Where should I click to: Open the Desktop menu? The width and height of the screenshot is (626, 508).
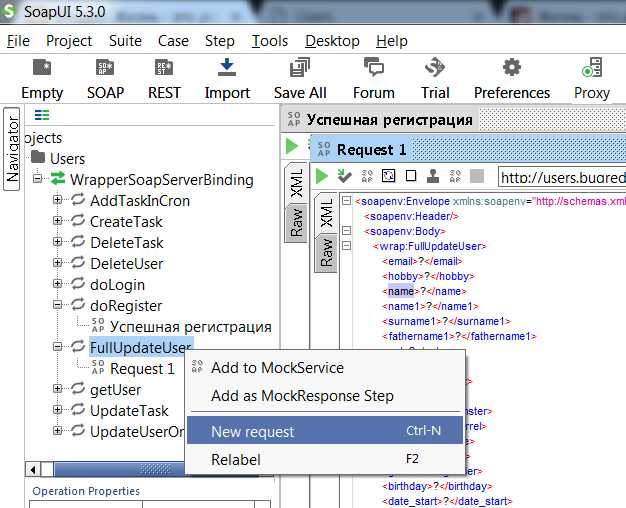[x=332, y=41]
